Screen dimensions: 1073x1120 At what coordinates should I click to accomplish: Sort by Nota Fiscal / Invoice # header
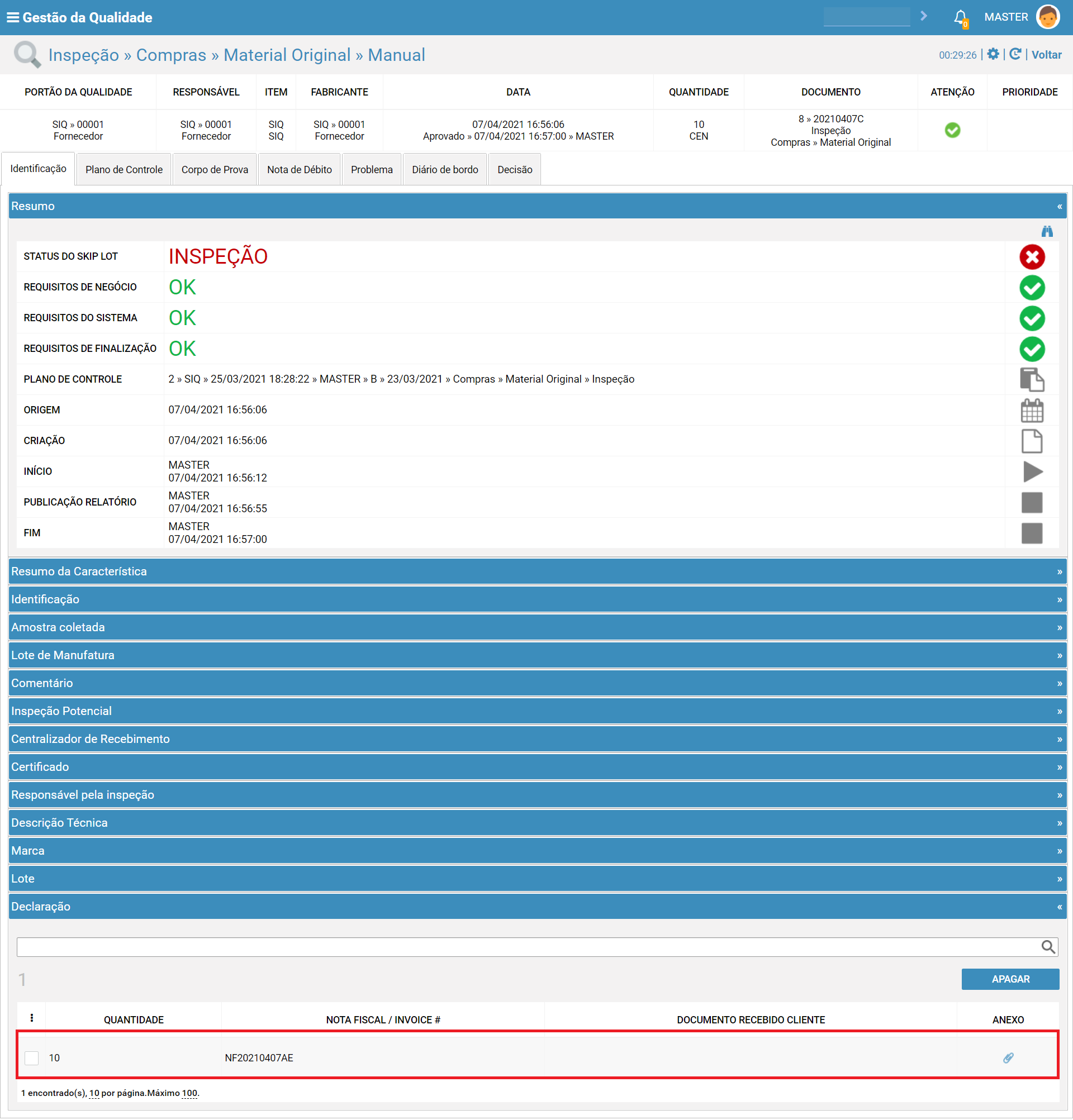point(383,1020)
